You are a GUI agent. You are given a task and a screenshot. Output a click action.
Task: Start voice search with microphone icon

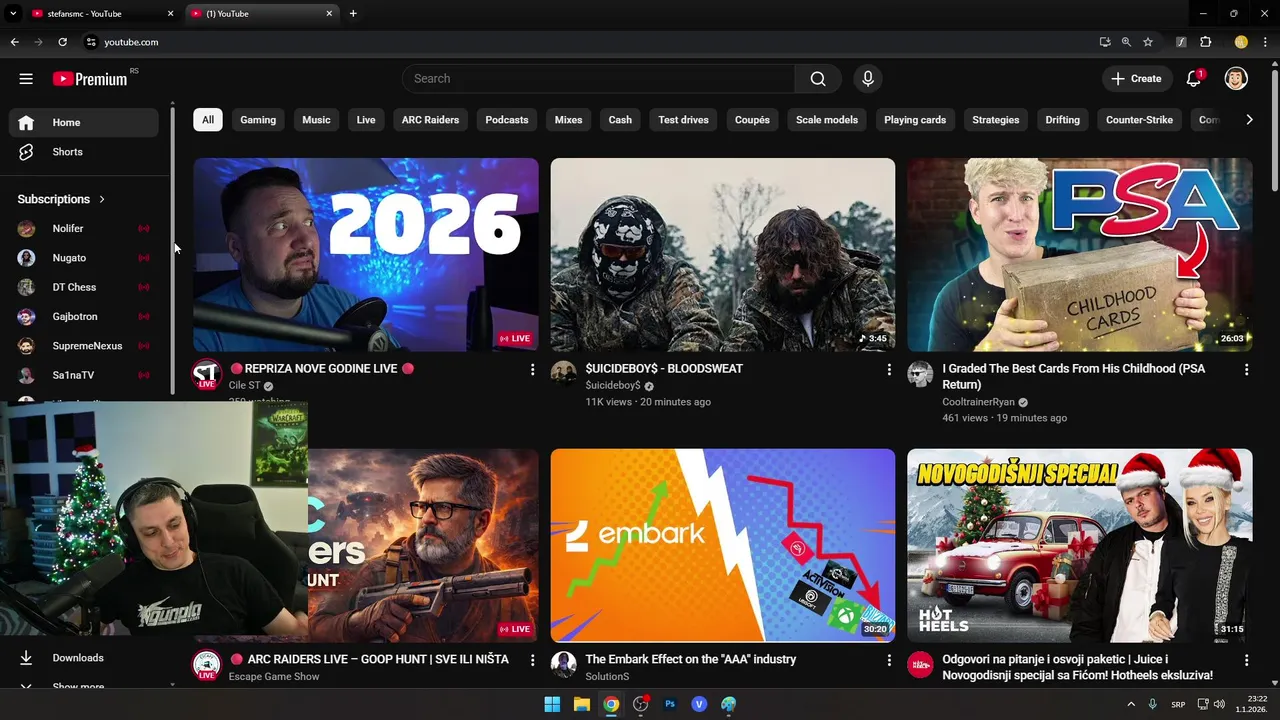[x=867, y=79]
